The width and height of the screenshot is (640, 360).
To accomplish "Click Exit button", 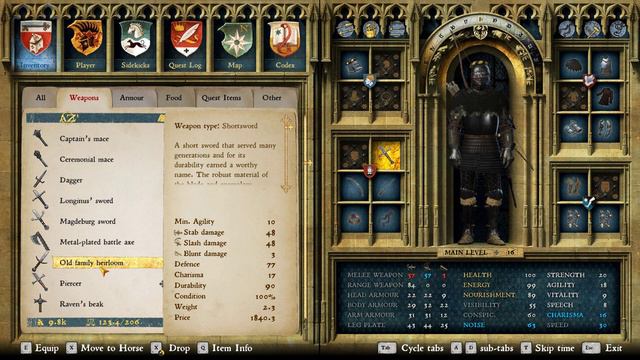I will [x=602, y=348].
